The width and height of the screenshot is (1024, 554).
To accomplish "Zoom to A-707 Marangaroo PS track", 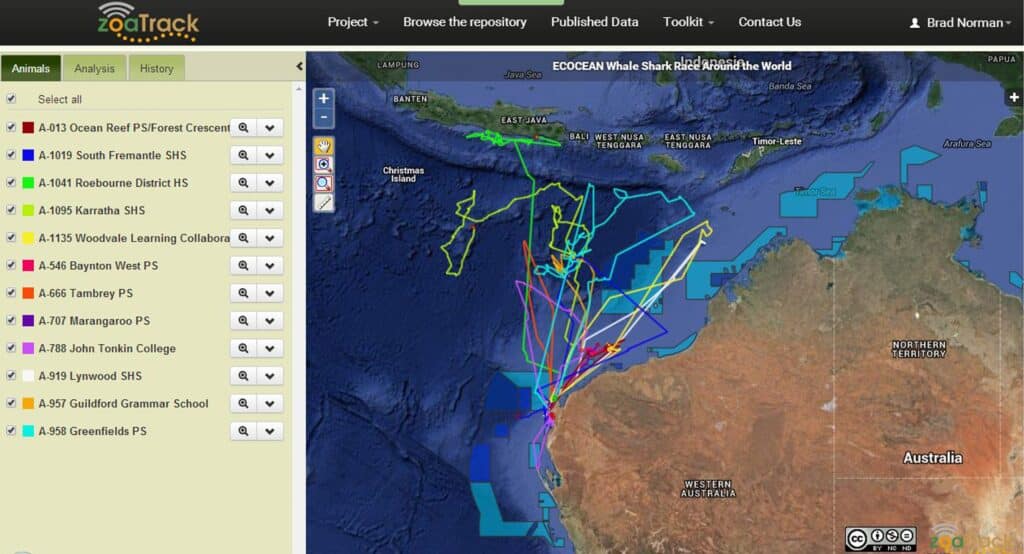I will (243, 321).
